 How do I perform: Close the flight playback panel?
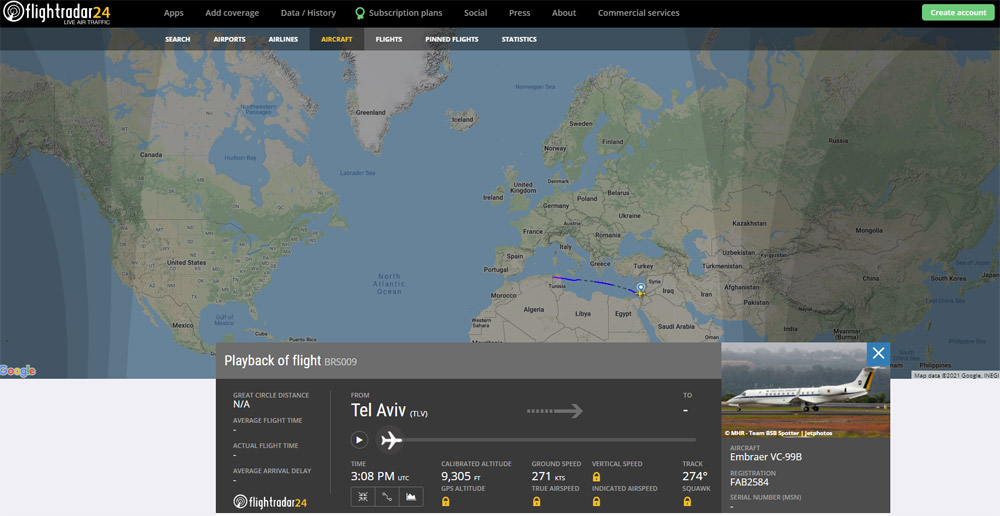point(878,353)
